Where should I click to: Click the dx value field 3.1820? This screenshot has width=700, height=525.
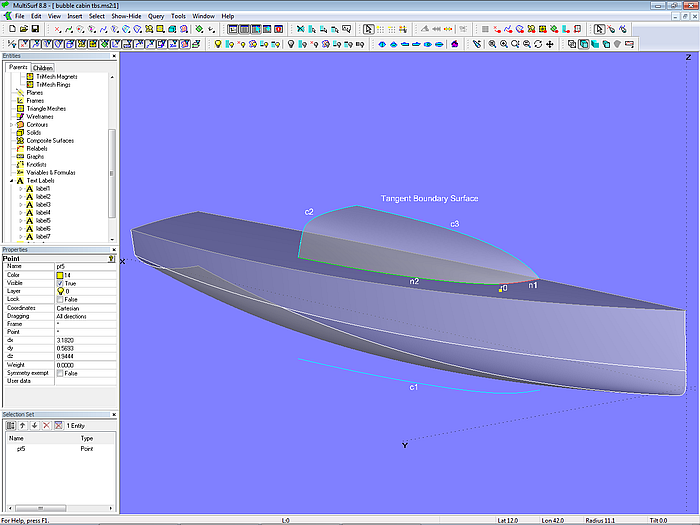65,341
